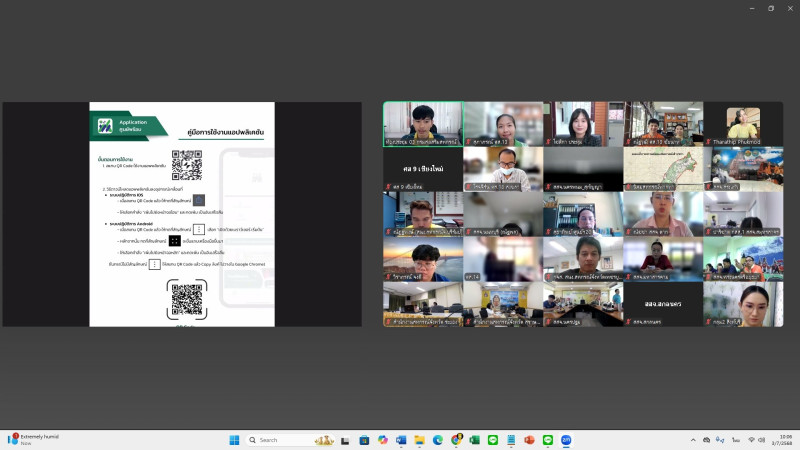
Task: Expand the hidden system tray icons
Action: (693, 440)
